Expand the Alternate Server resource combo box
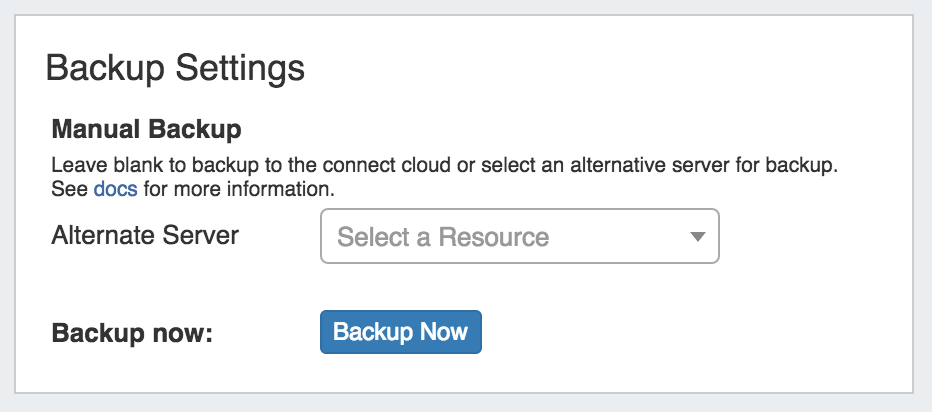932x412 pixels. pyautogui.click(x=519, y=236)
